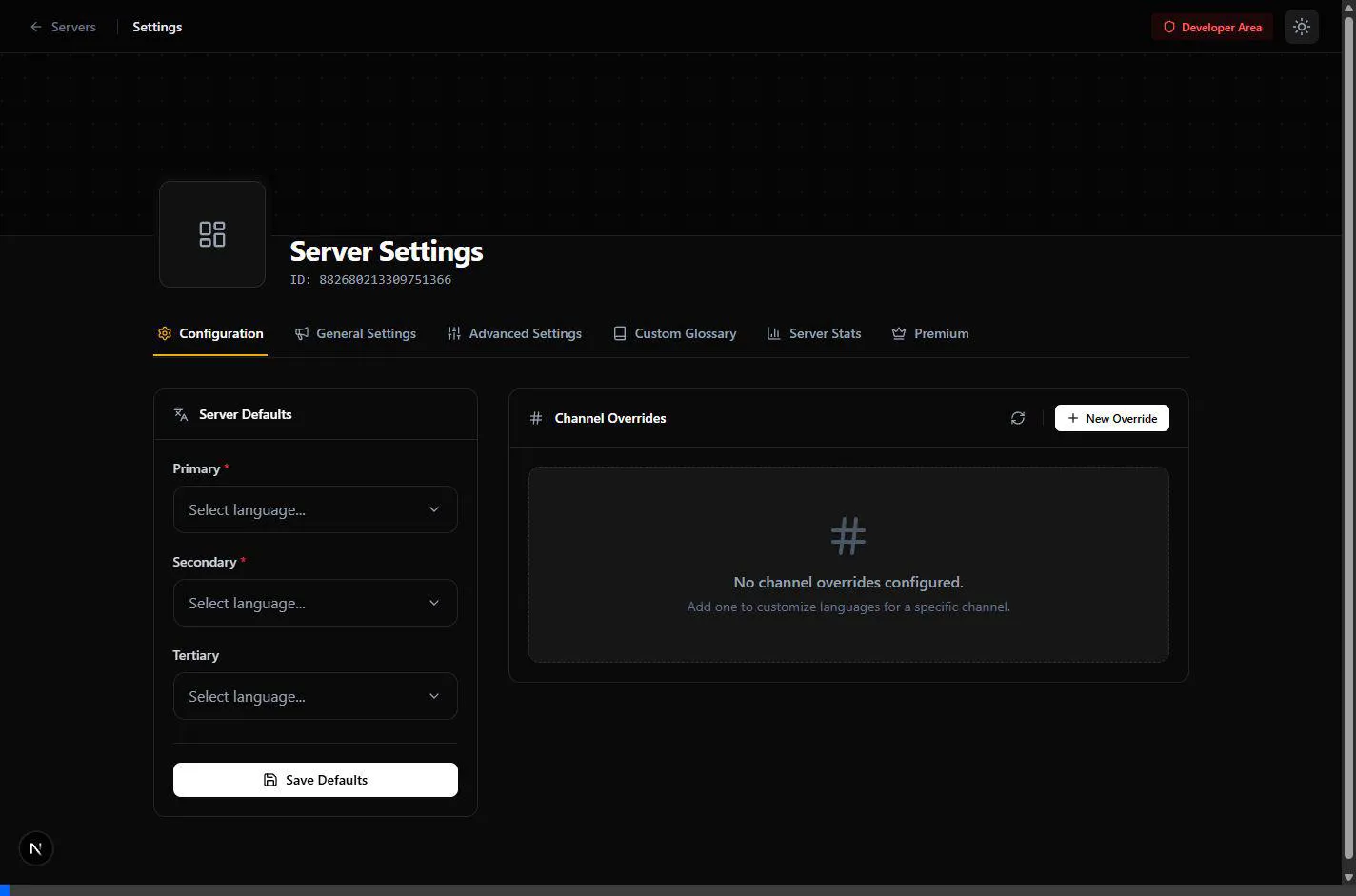1356x896 pixels.
Task: Click the server avatar grid icon
Action: click(211, 234)
